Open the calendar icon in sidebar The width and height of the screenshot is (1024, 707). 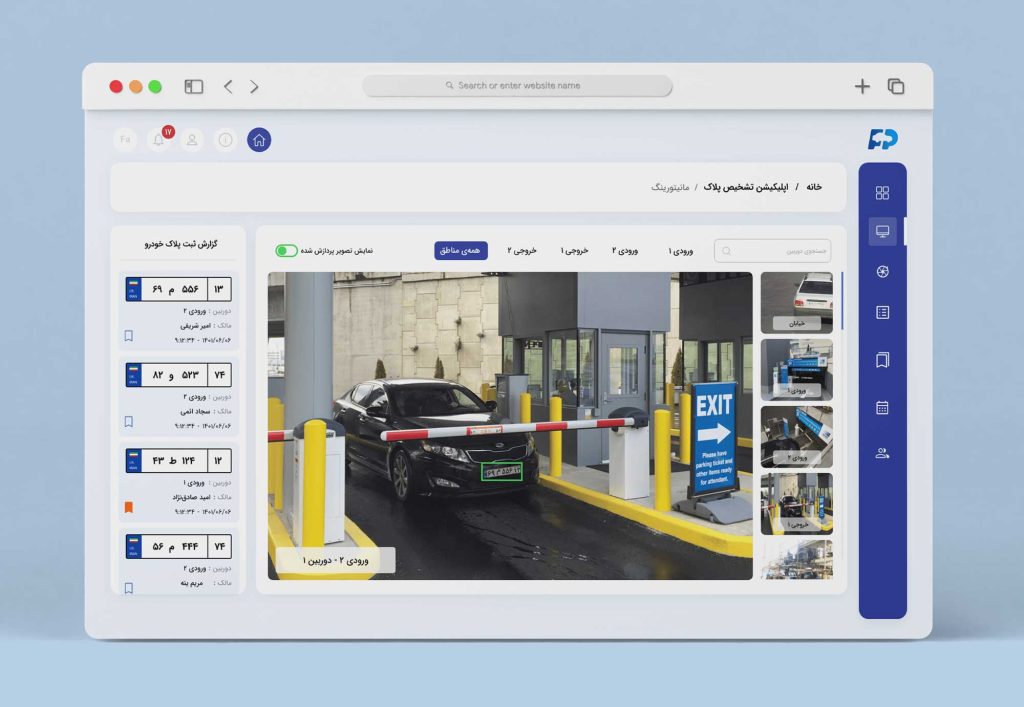point(882,407)
